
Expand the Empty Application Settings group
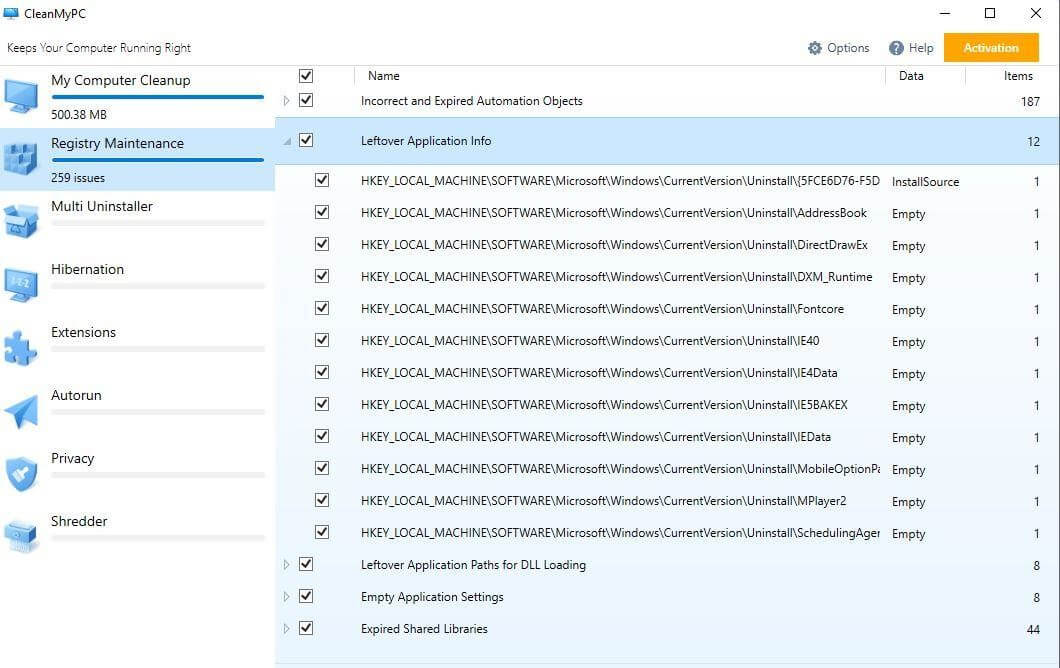pyautogui.click(x=286, y=596)
